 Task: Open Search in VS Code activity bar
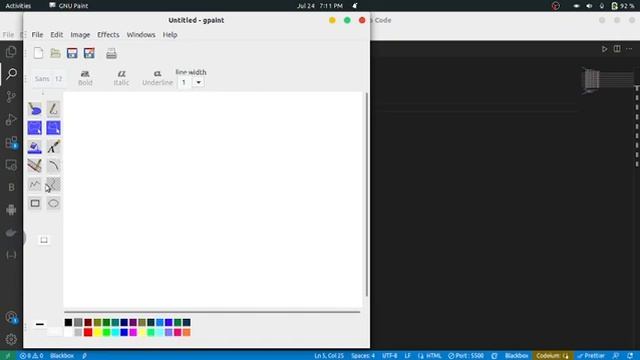pos(11,74)
